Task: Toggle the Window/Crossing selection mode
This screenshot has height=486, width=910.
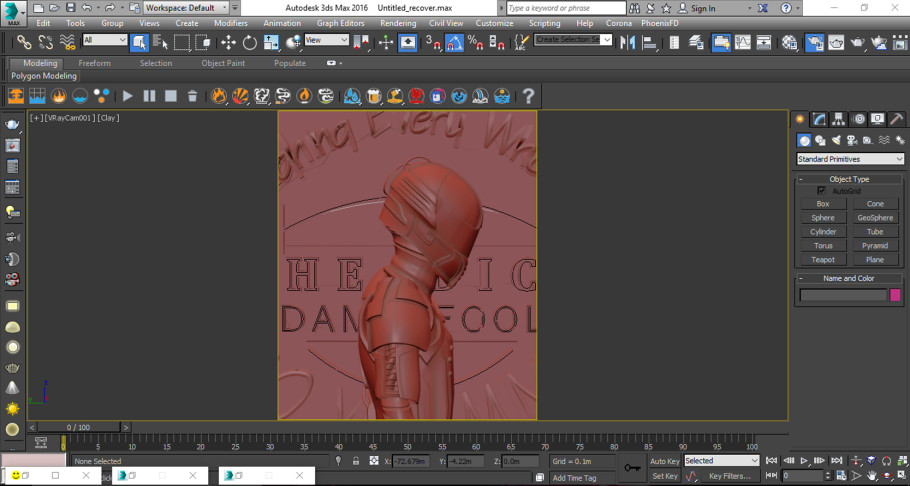Action: pyautogui.click(x=203, y=42)
